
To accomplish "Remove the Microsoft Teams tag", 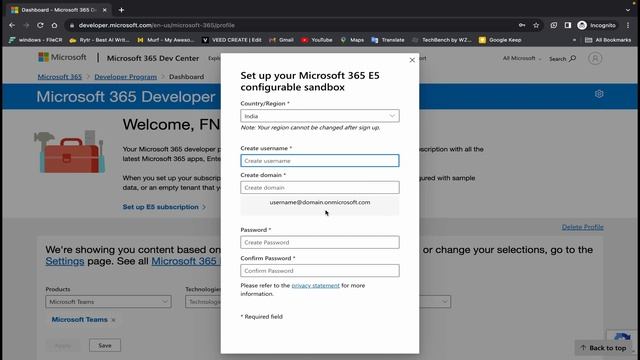I will pos(113,320).
